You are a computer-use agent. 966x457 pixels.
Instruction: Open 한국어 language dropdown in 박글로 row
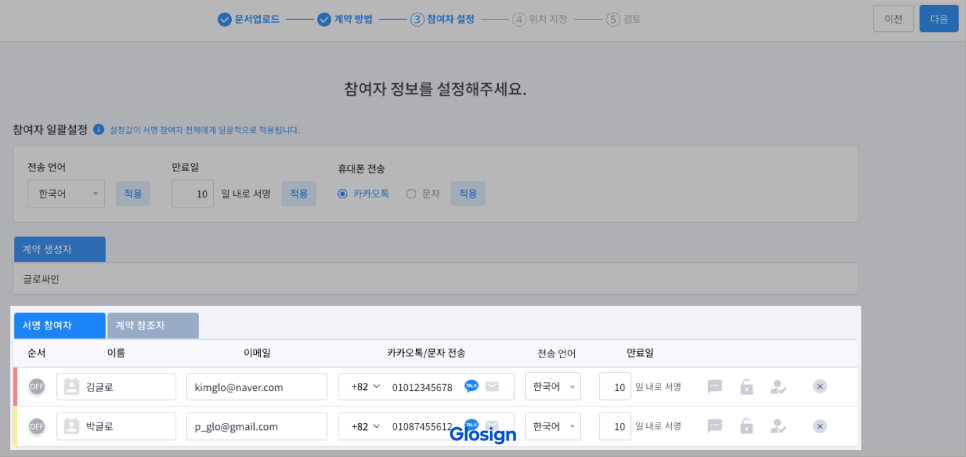(553, 426)
